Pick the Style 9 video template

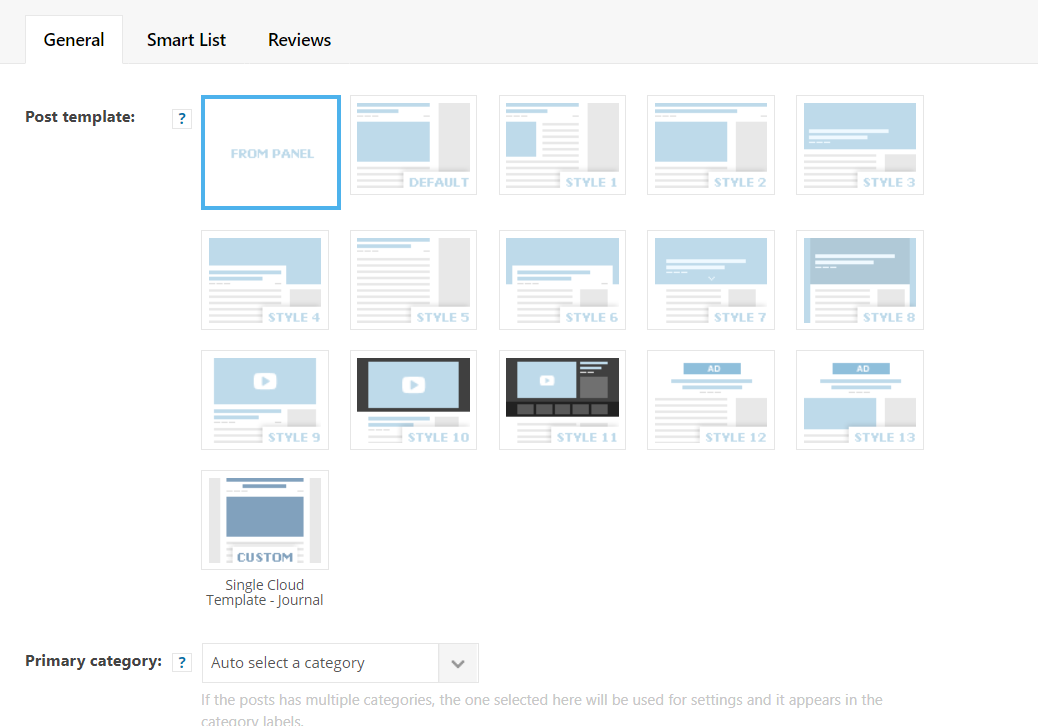point(265,400)
